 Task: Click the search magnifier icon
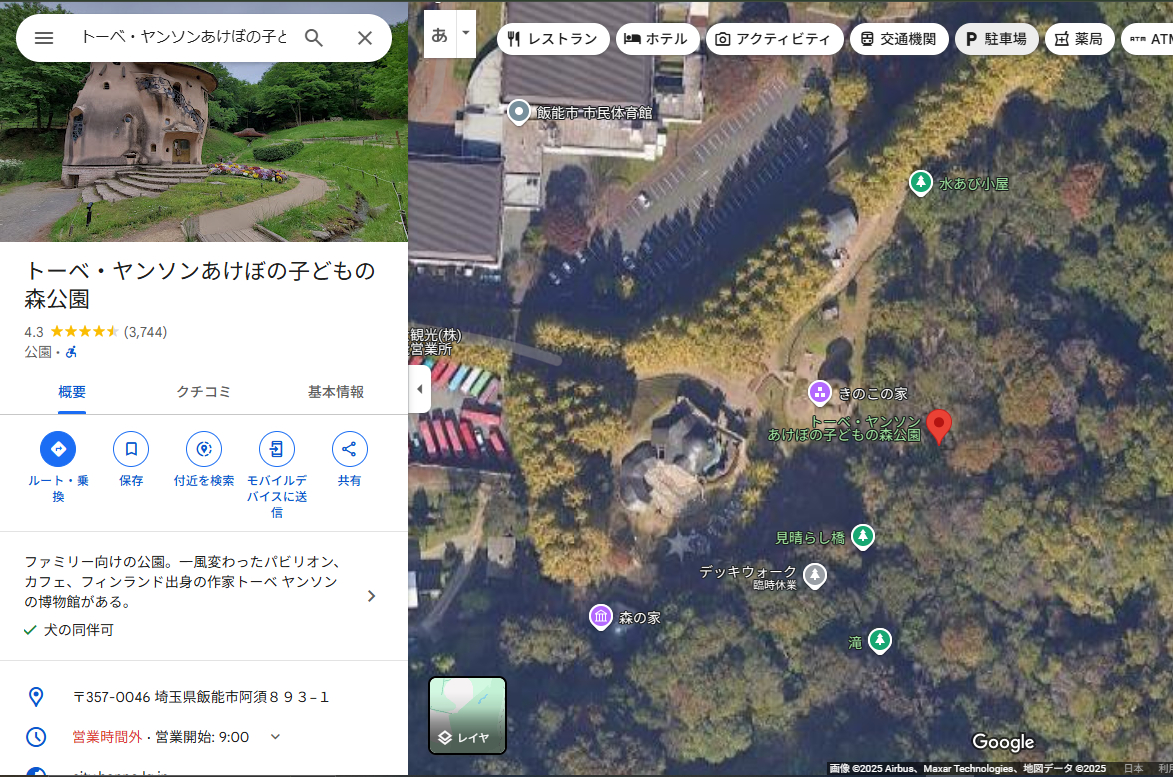pos(313,37)
